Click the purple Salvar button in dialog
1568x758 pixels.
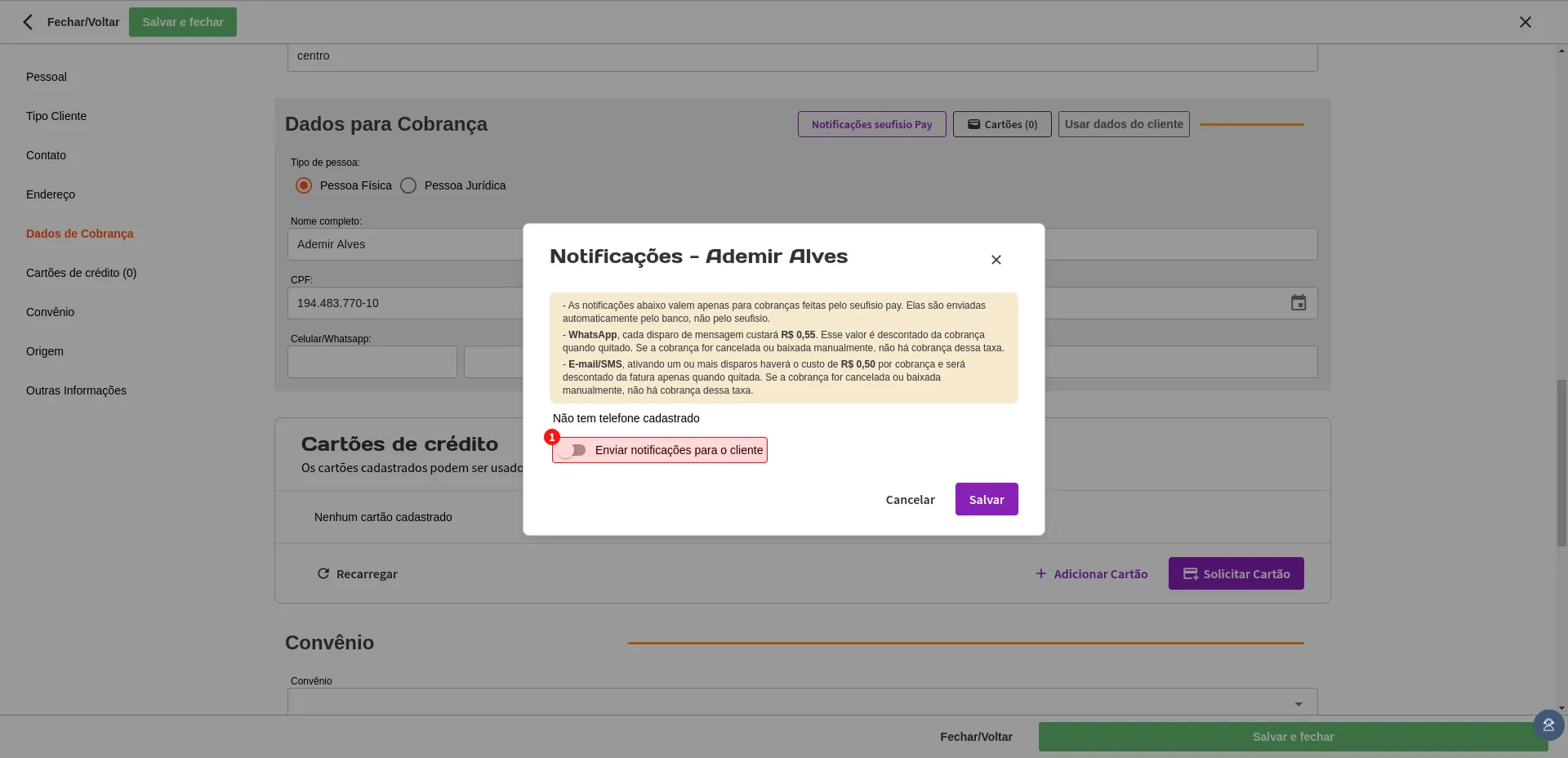click(x=986, y=499)
